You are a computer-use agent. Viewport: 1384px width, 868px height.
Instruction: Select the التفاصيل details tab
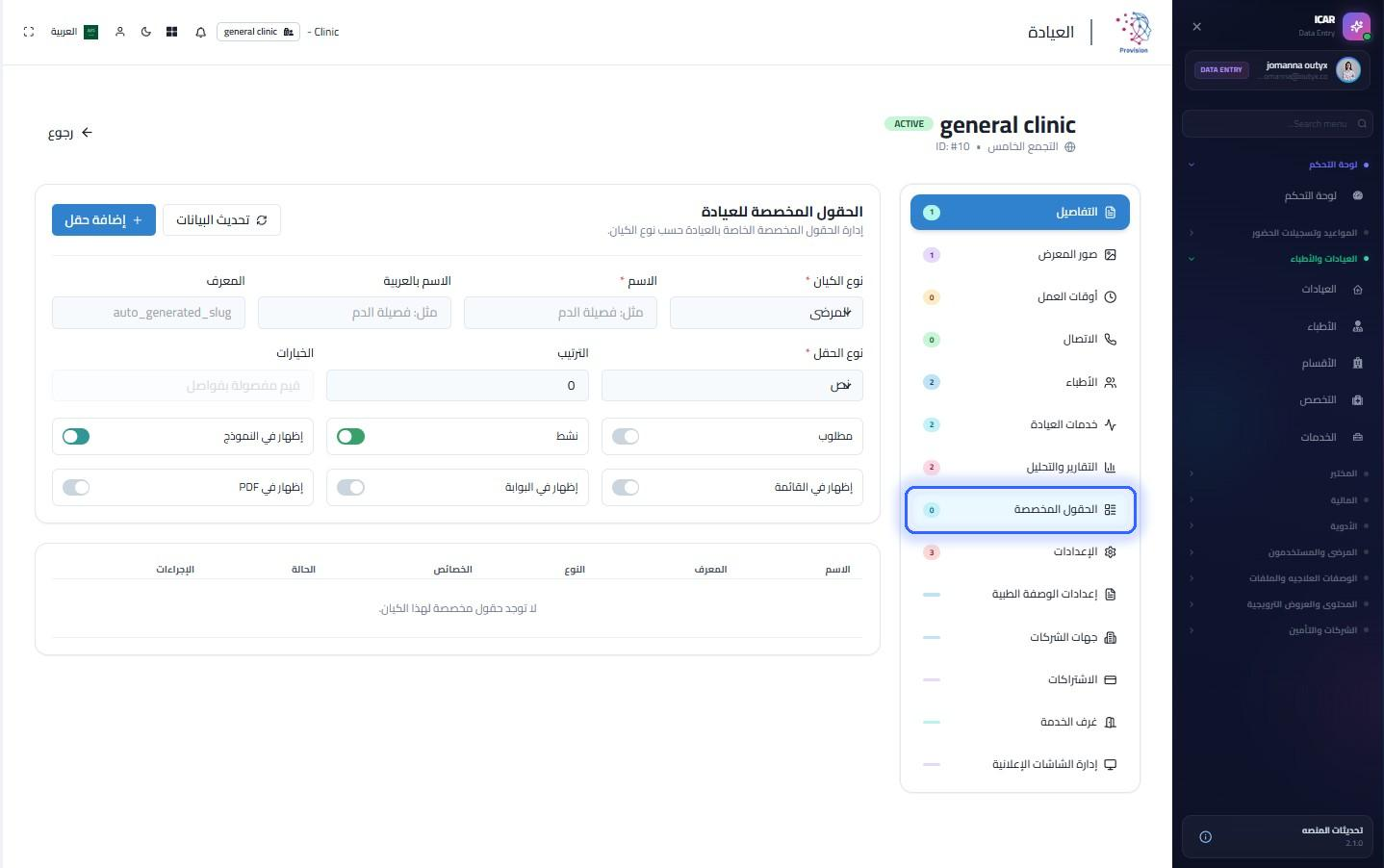[1020, 213]
